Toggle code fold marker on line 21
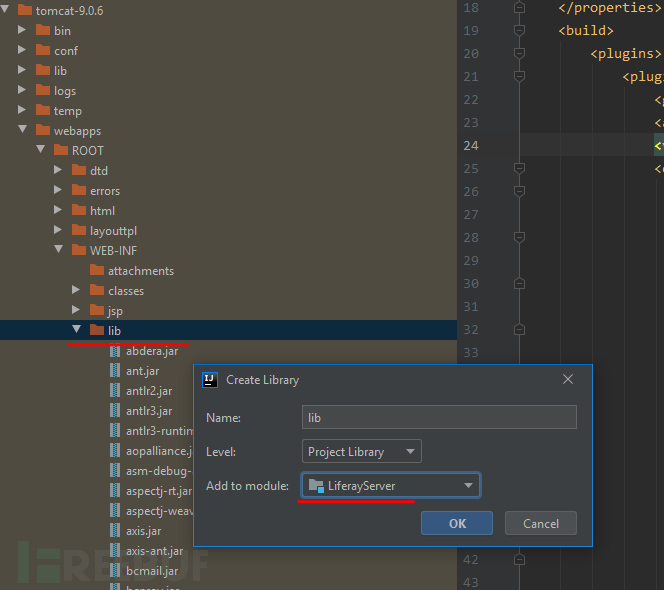 pyautogui.click(x=519, y=76)
